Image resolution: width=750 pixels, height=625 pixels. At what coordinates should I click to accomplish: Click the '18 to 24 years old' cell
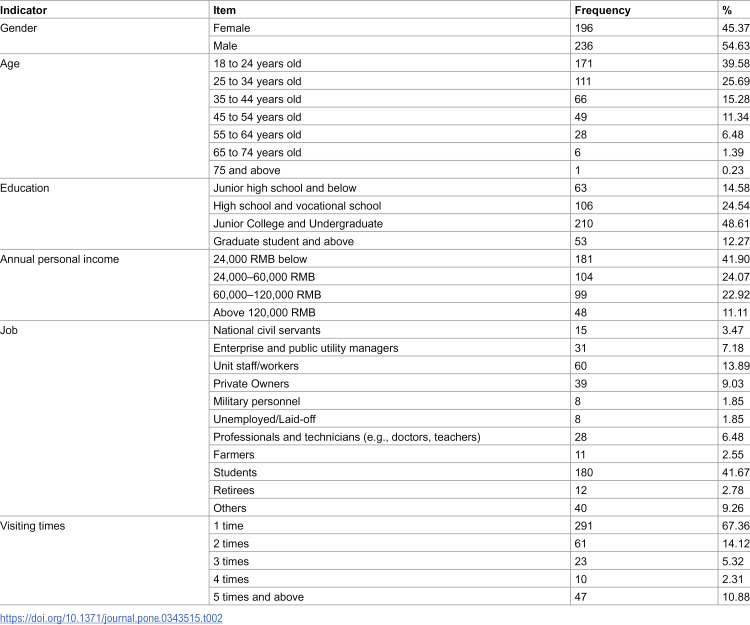[257, 64]
